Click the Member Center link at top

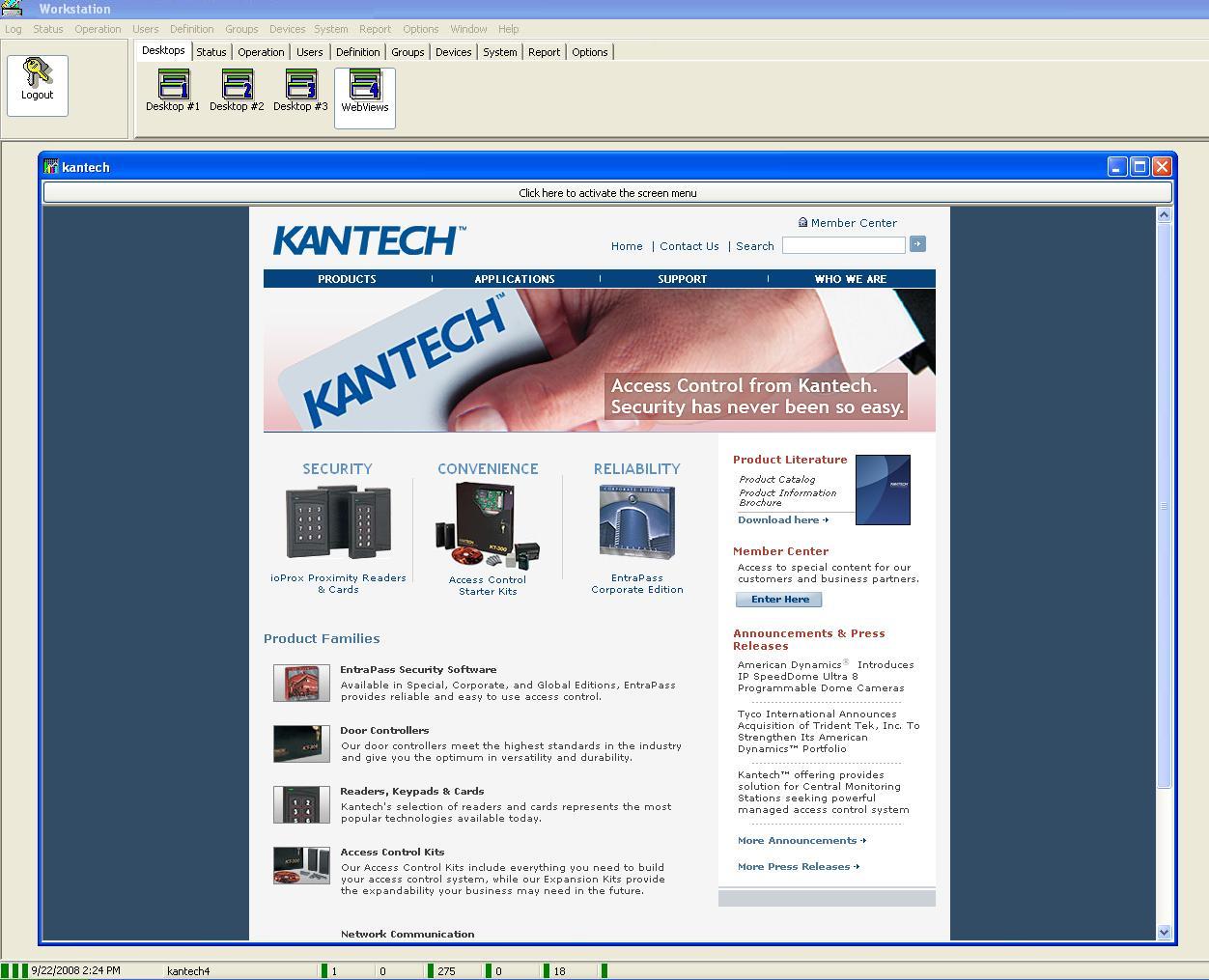pyautogui.click(x=854, y=223)
